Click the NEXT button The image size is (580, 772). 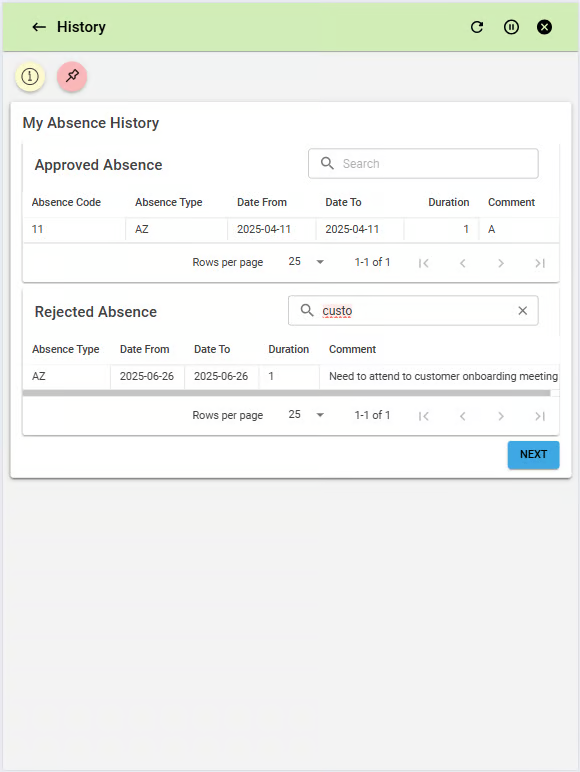click(533, 454)
